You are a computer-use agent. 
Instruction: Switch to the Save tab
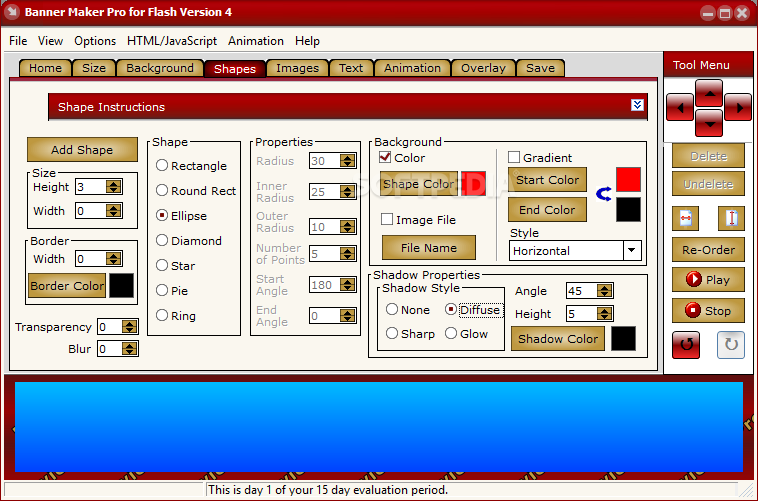coord(540,68)
